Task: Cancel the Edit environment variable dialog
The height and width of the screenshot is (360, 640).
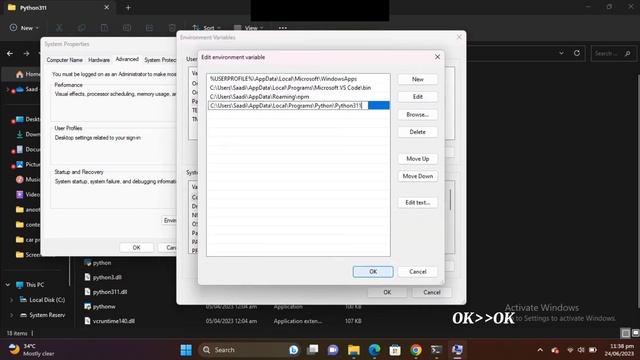Action: (x=417, y=272)
